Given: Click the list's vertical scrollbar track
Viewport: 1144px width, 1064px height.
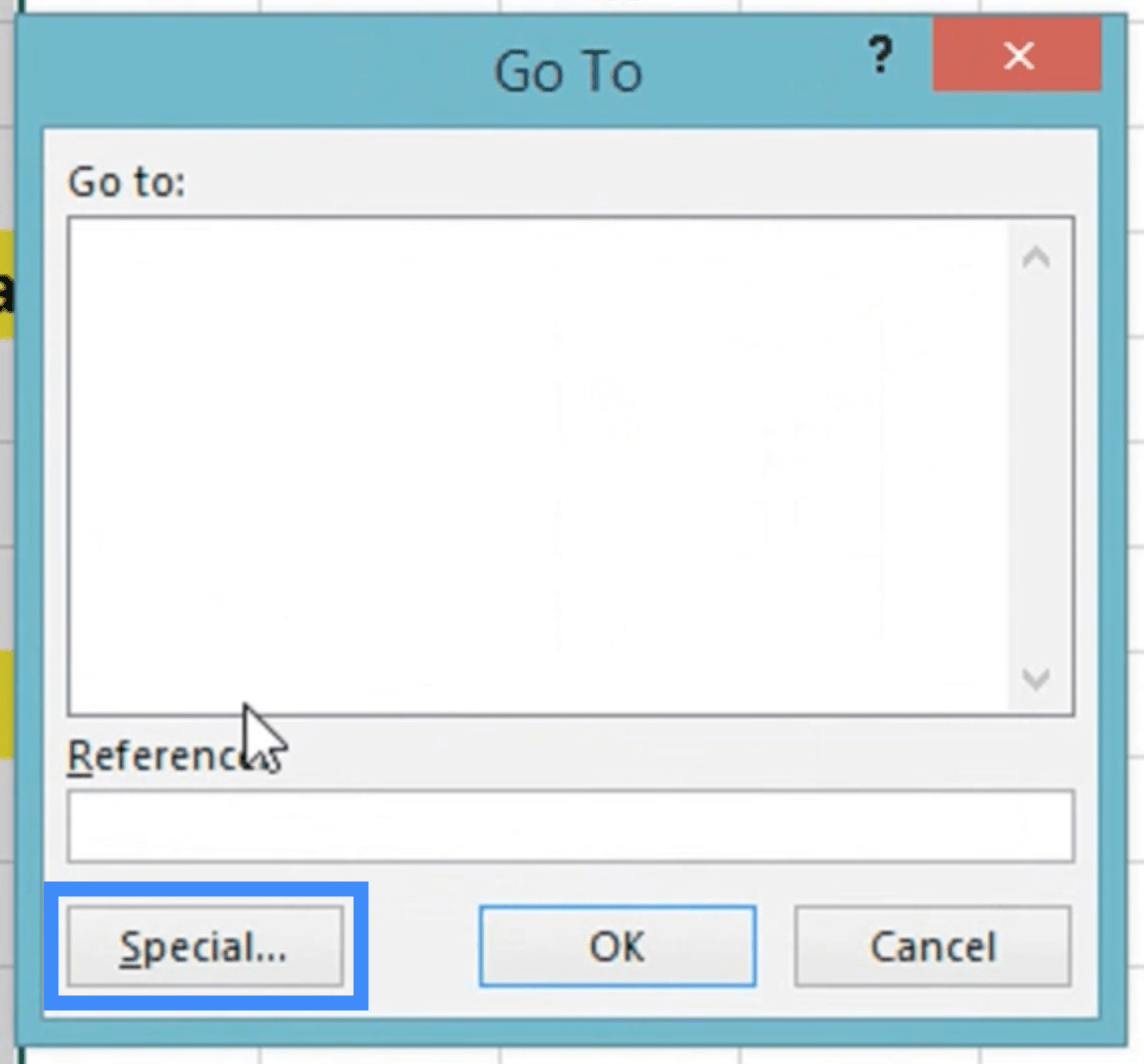Looking at the screenshot, I should coord(1036,467).
